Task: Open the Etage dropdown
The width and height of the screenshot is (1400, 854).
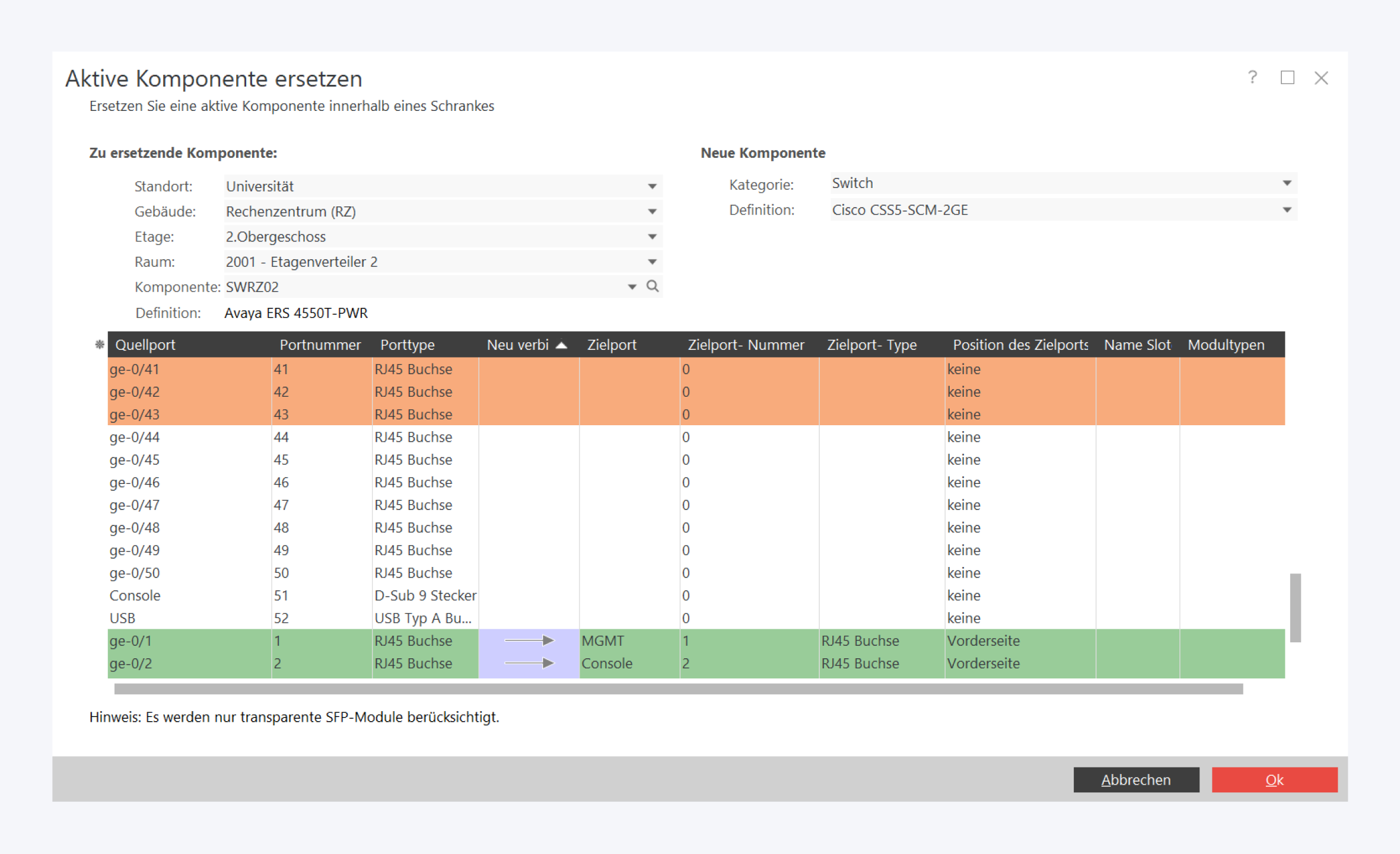Action: coord(652,237)
